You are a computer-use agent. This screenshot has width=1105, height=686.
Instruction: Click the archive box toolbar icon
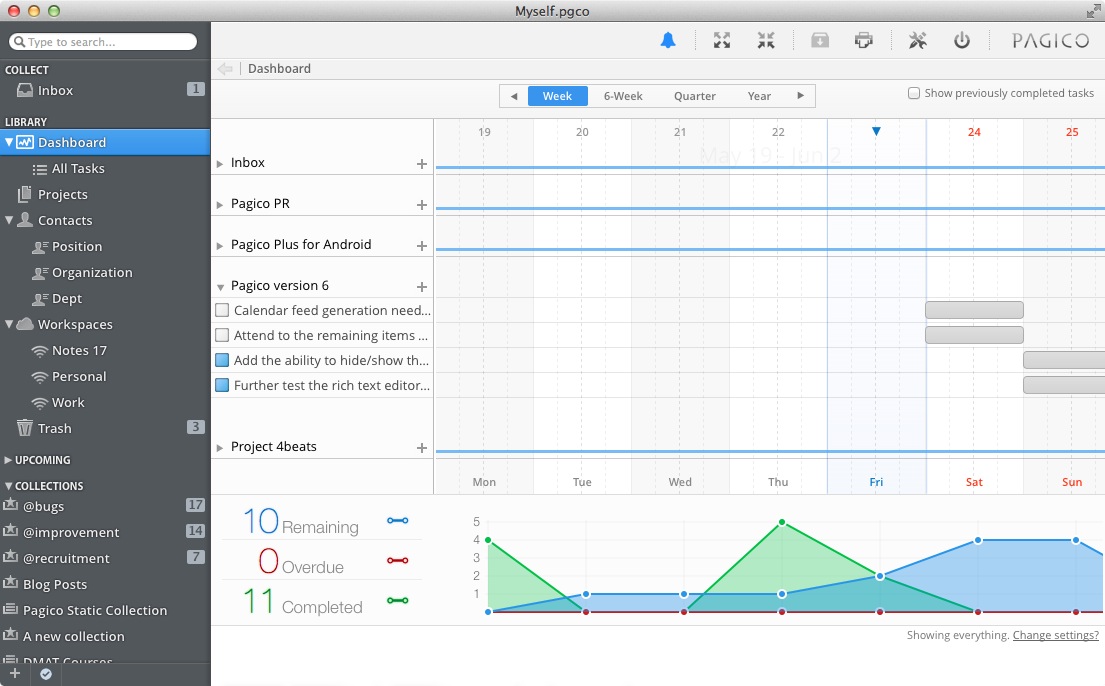coord(820,40)
